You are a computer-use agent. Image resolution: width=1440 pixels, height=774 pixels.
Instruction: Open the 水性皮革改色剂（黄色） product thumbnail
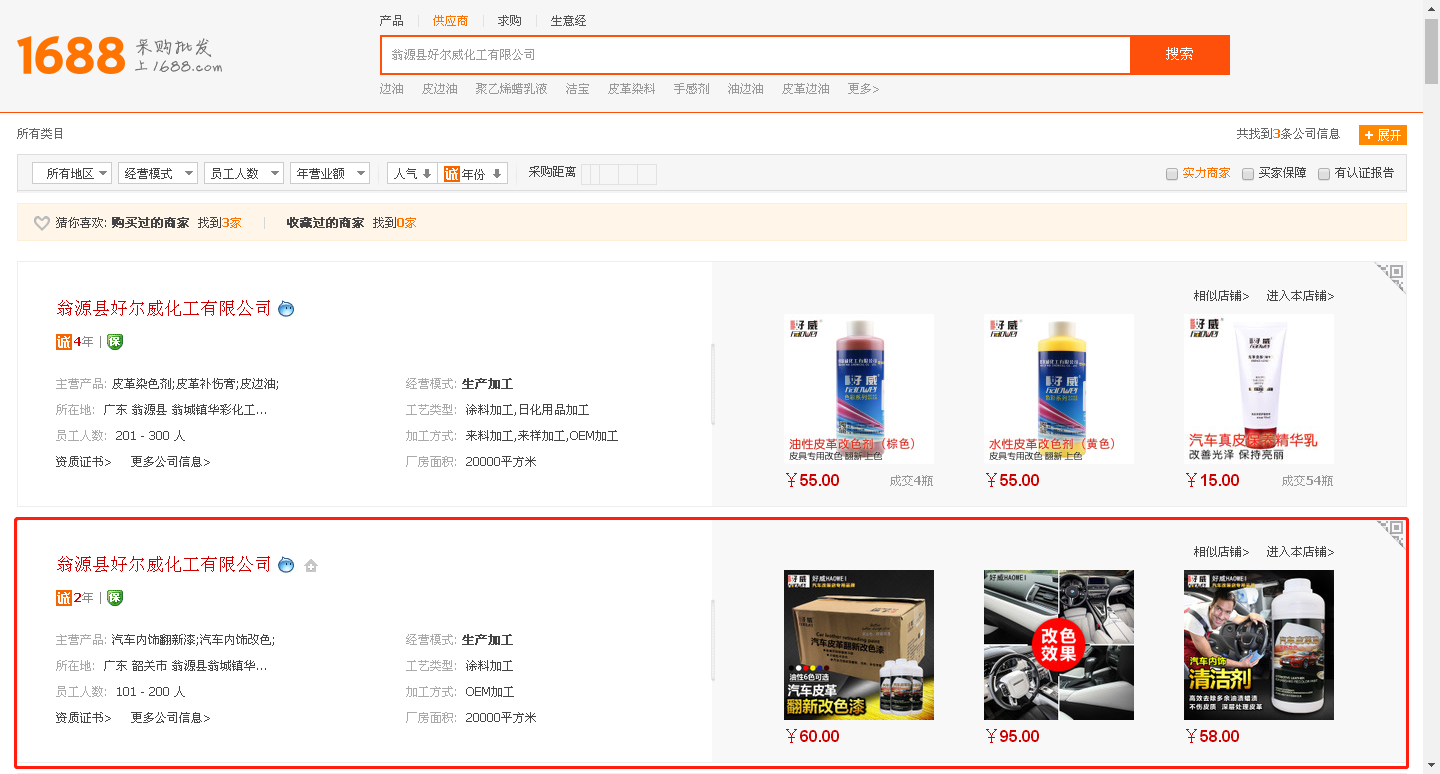click(1059, 389)
